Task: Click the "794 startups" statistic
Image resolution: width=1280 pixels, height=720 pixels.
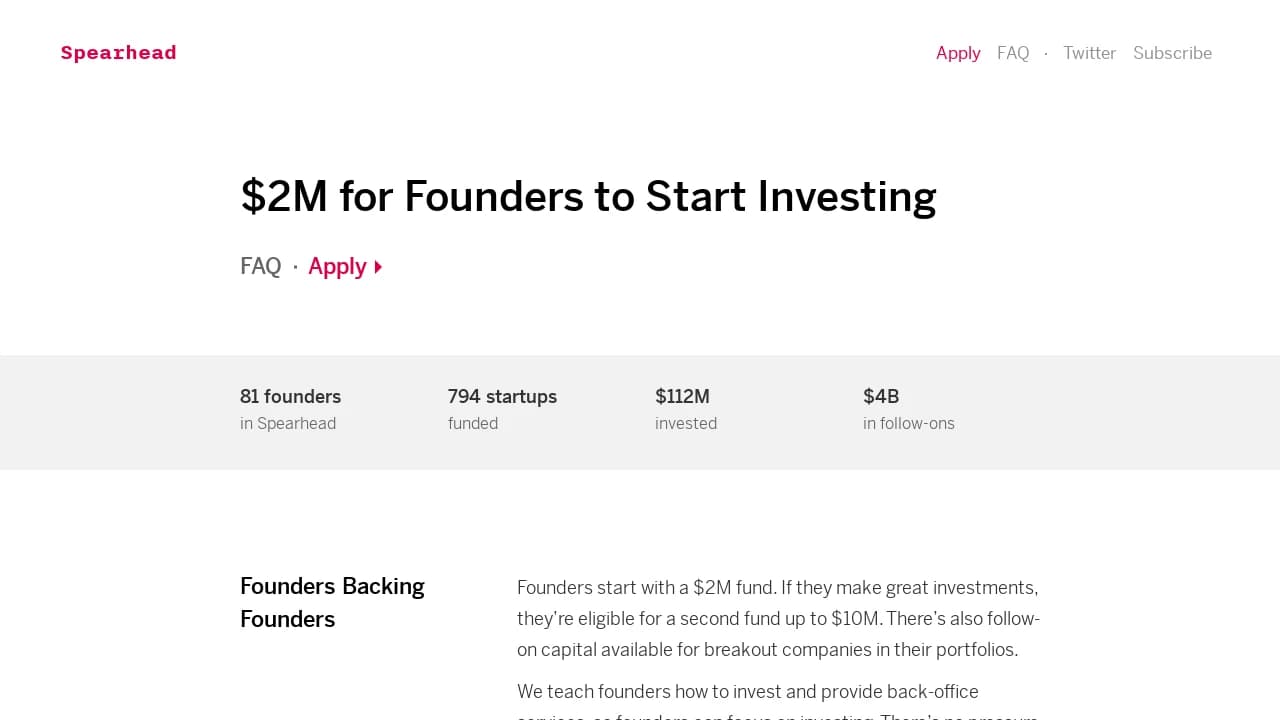Action: click(x=502, y=396)
